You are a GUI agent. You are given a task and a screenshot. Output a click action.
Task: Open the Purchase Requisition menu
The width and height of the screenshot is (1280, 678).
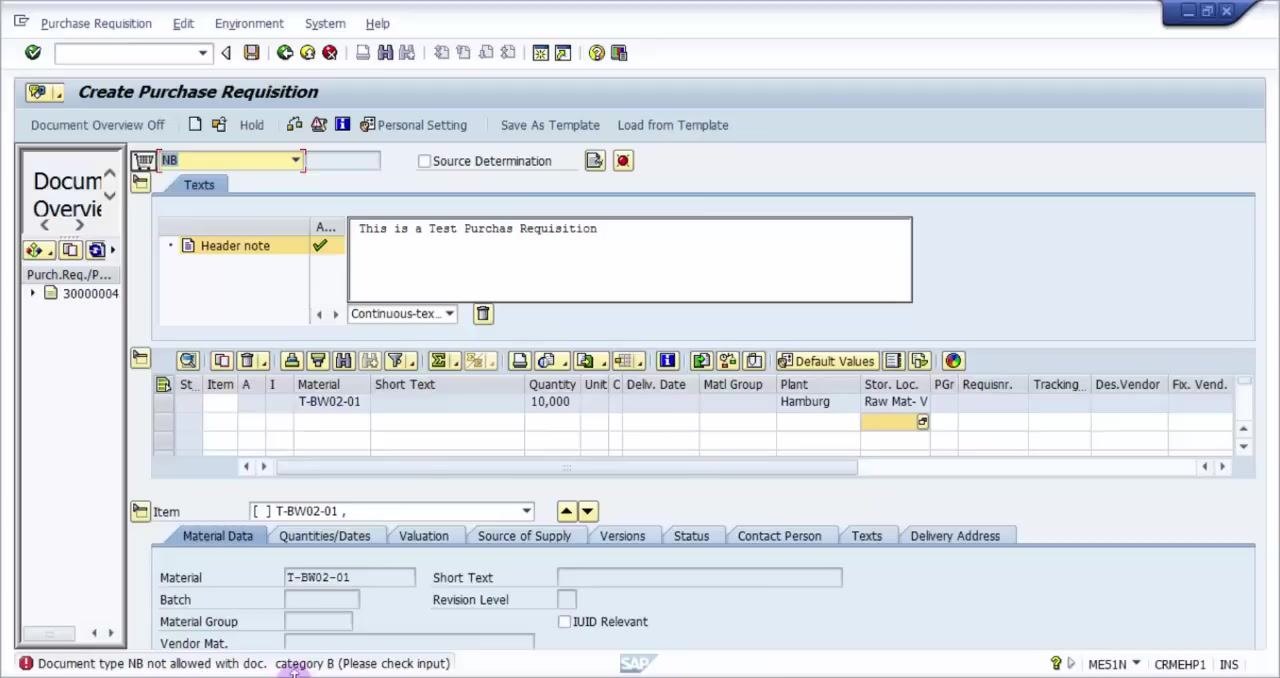[96, 23]
